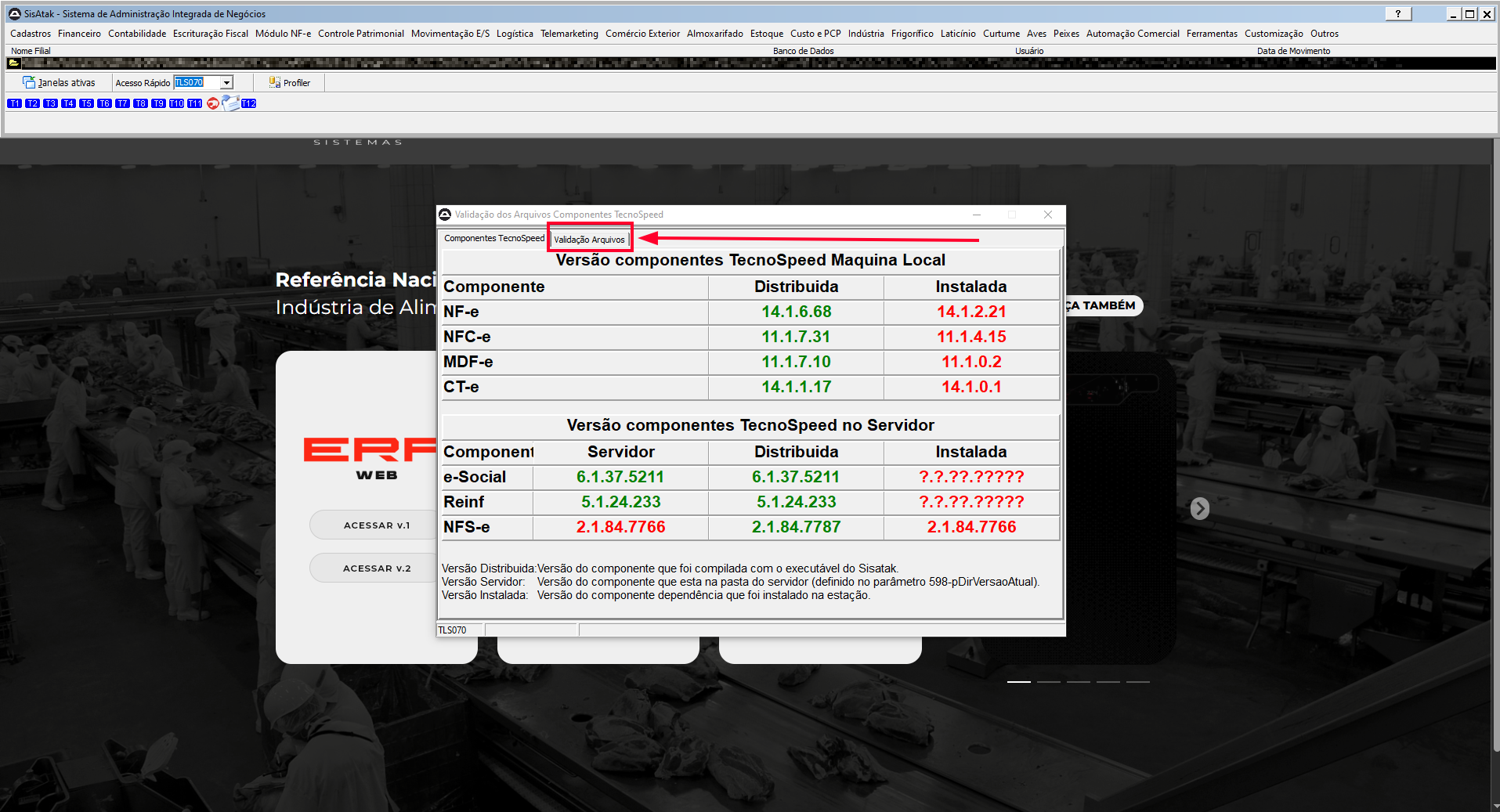Image resolution: width=1500 pixels, height=812 pixels.
Task: Open the Almoxarifado menu
Action: (x=715, y=34)
